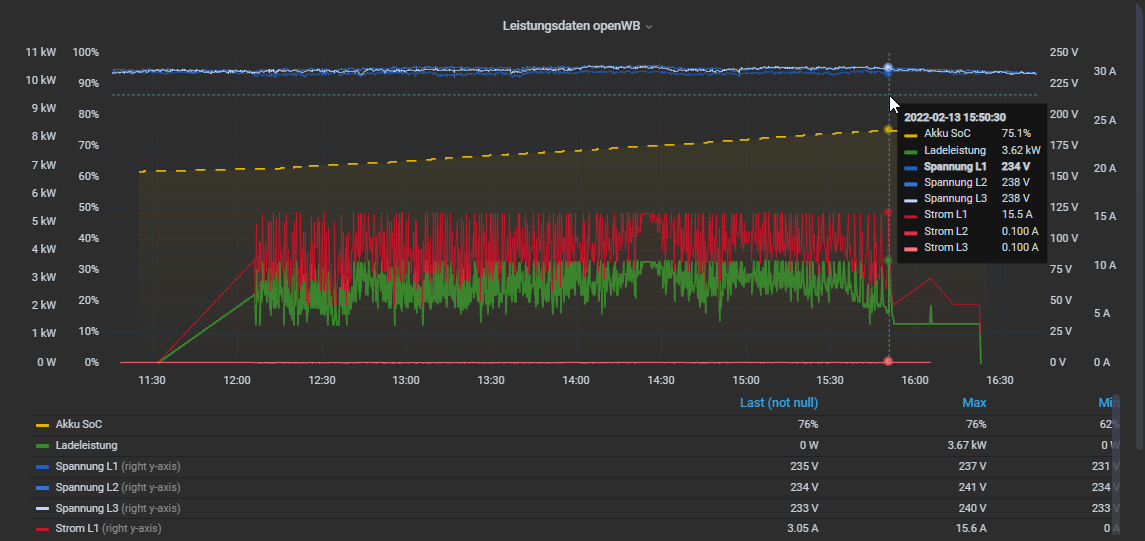Show only Spannung L2 via its legend label
This screenshot has height=541, width=1145.
[86, 488]
